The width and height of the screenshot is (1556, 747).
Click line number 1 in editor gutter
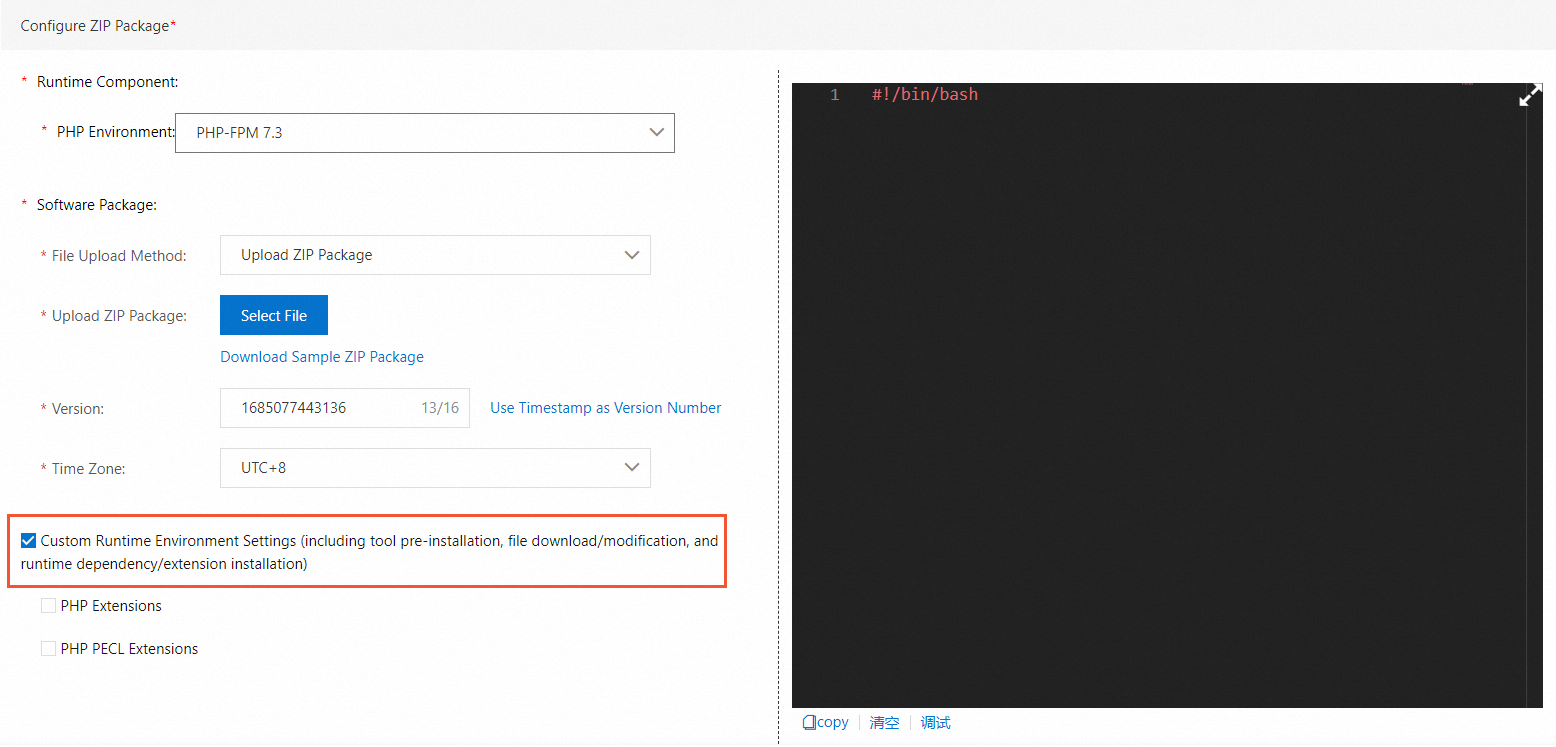(x=835, y=94)
